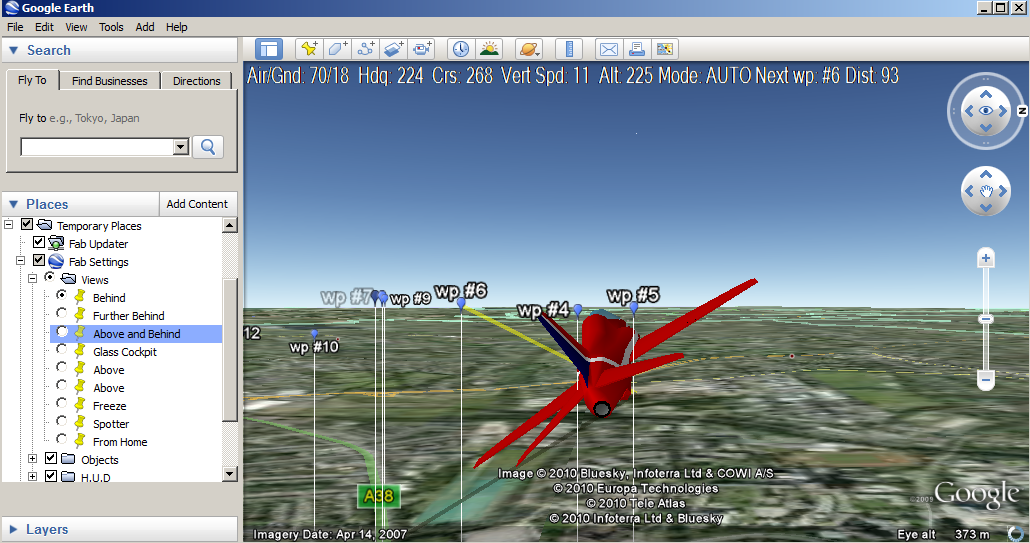The image size is (1030, 543).
Task: Uncheck the Fab Updater checkbox
Action: [x=39, y=243]
